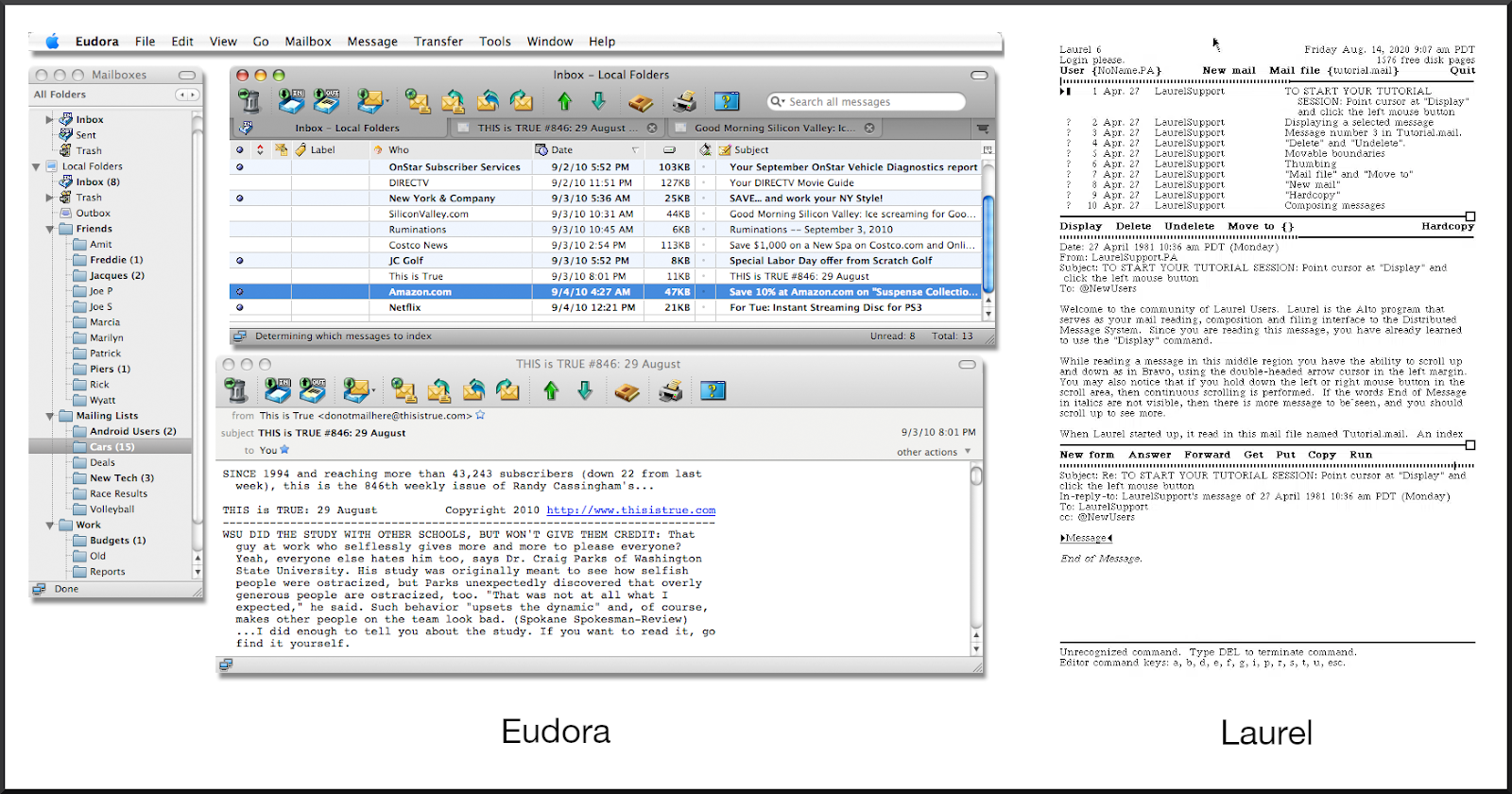Image resolution: width=1512 pixels, height=794 pixels.
Task: Open the address book icon in Inbox window toolbar
Action: click(641, 102)
